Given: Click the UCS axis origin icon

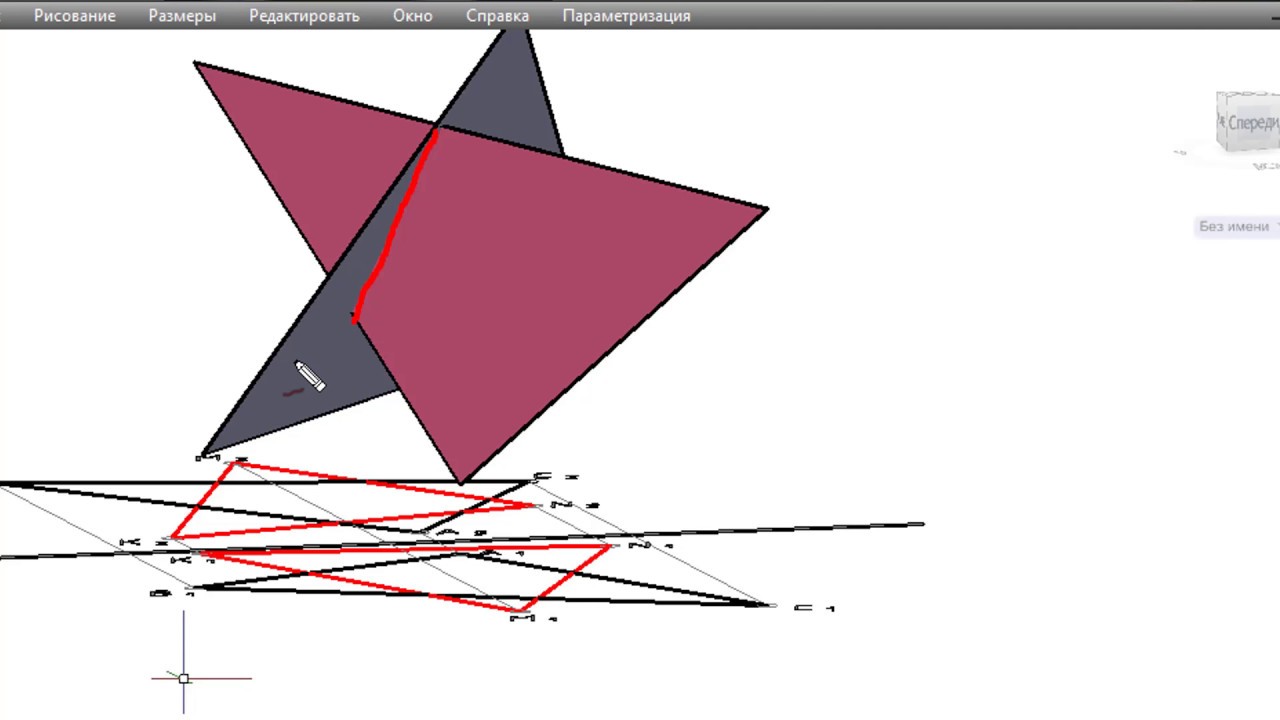Looking at the screenshot, I should point(184,678).
